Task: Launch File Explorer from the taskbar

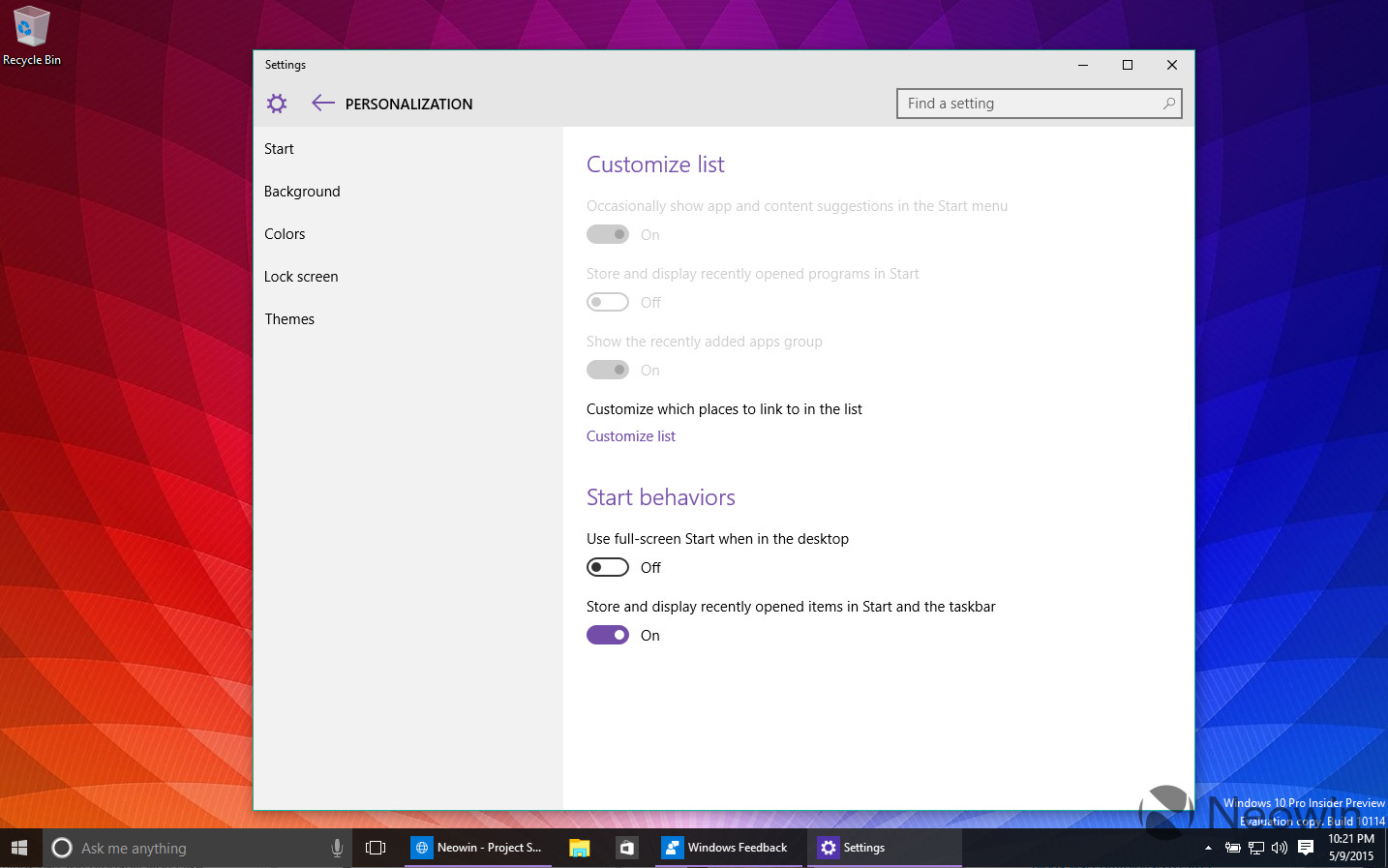Action: pos(579,848)
